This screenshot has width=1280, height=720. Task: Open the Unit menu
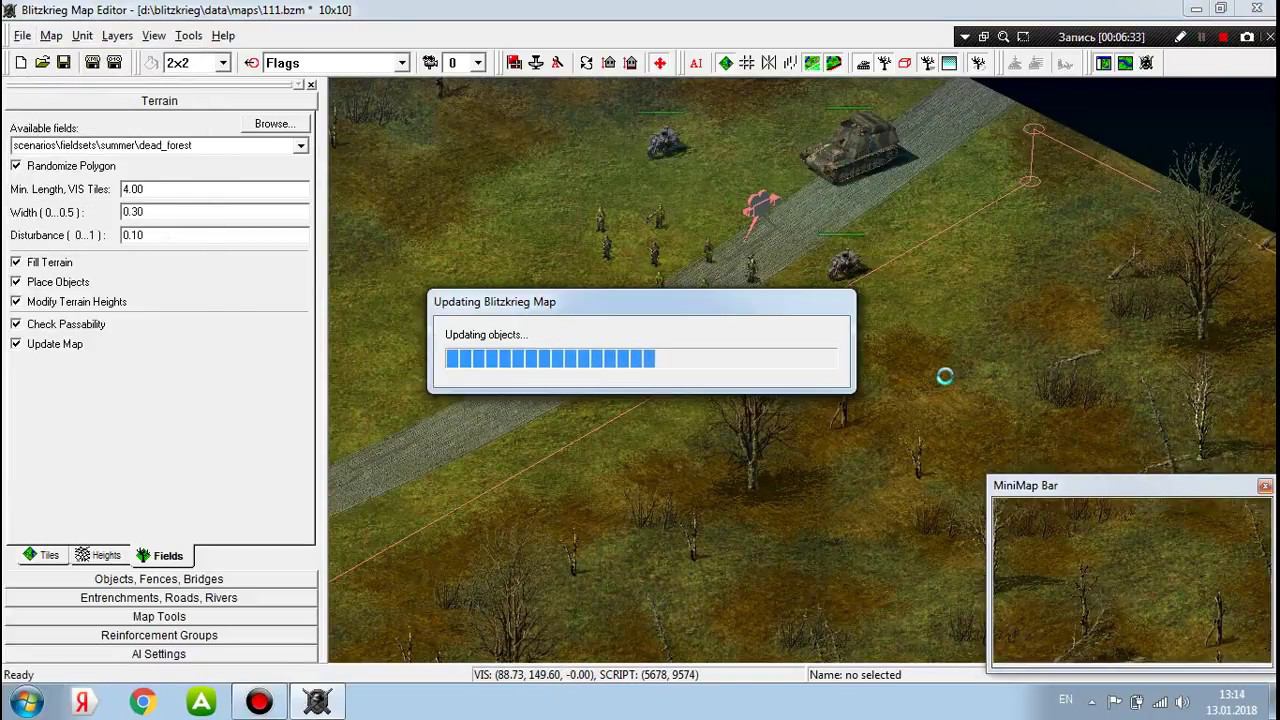[x=82, y=36]
